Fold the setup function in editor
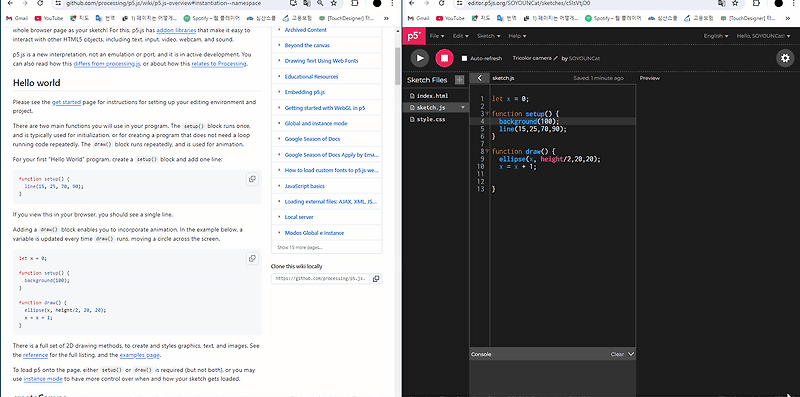Screen dimensions: 800x397 487,114
